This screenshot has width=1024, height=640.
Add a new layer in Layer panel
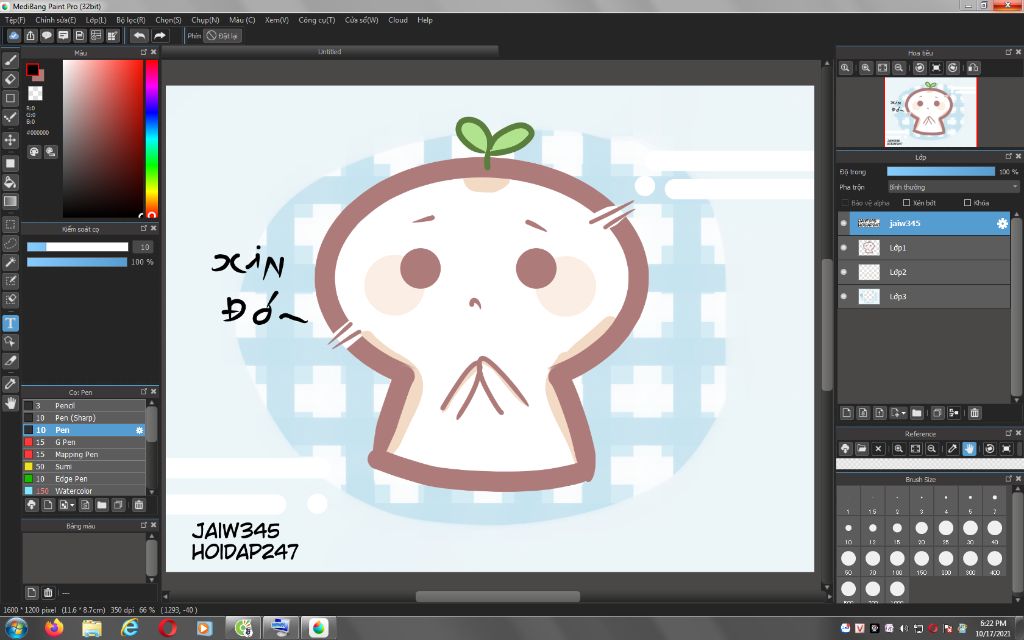tap(847, 413)
